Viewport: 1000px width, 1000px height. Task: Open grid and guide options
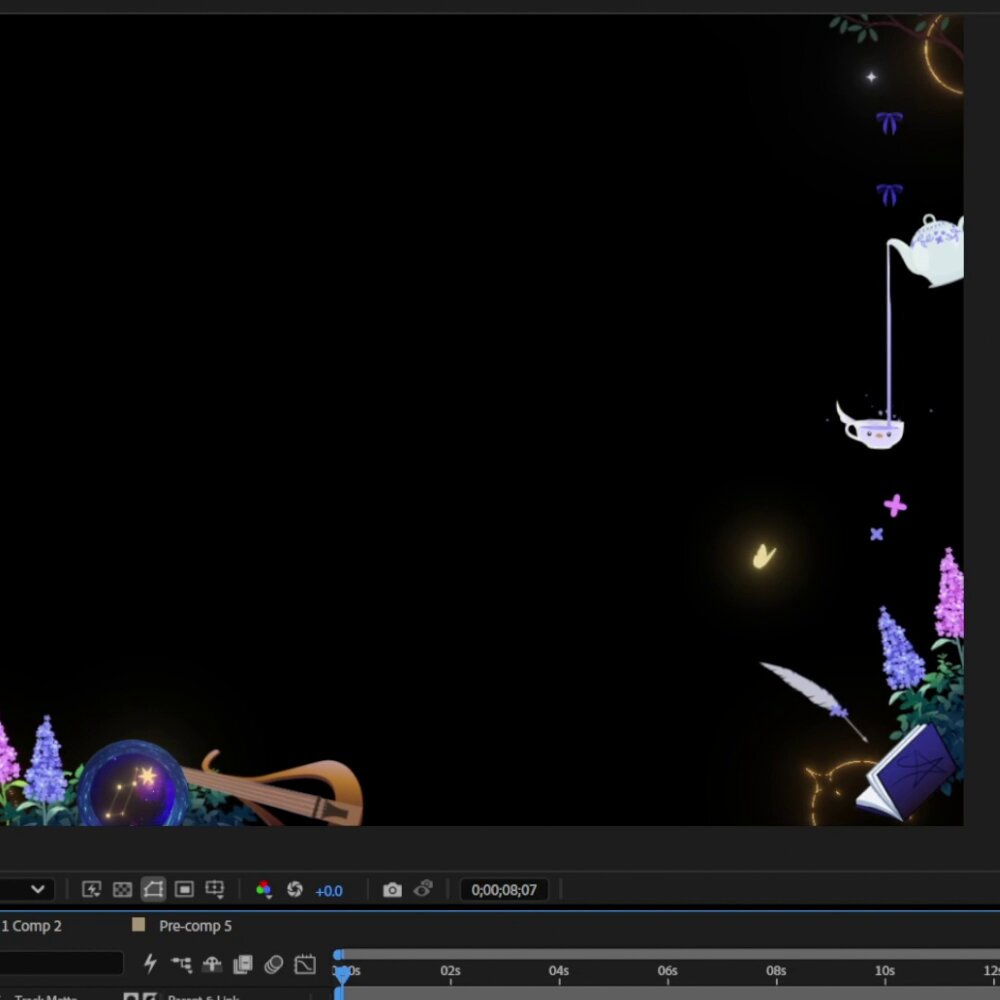pos(215,890)
